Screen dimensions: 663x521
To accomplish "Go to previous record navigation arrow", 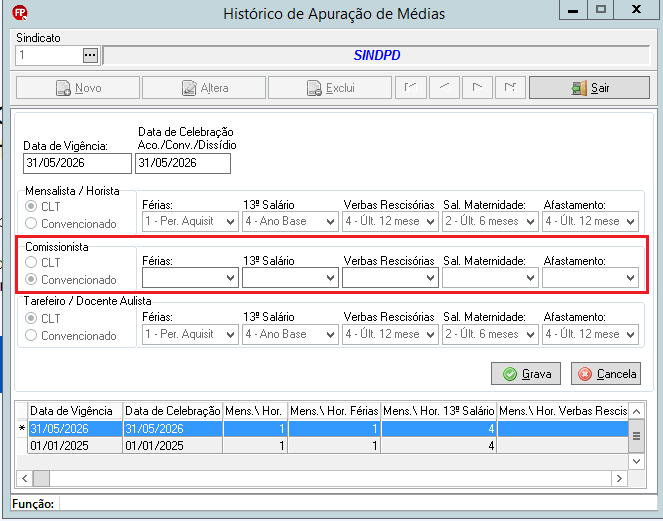I will [x=444, y=88].
